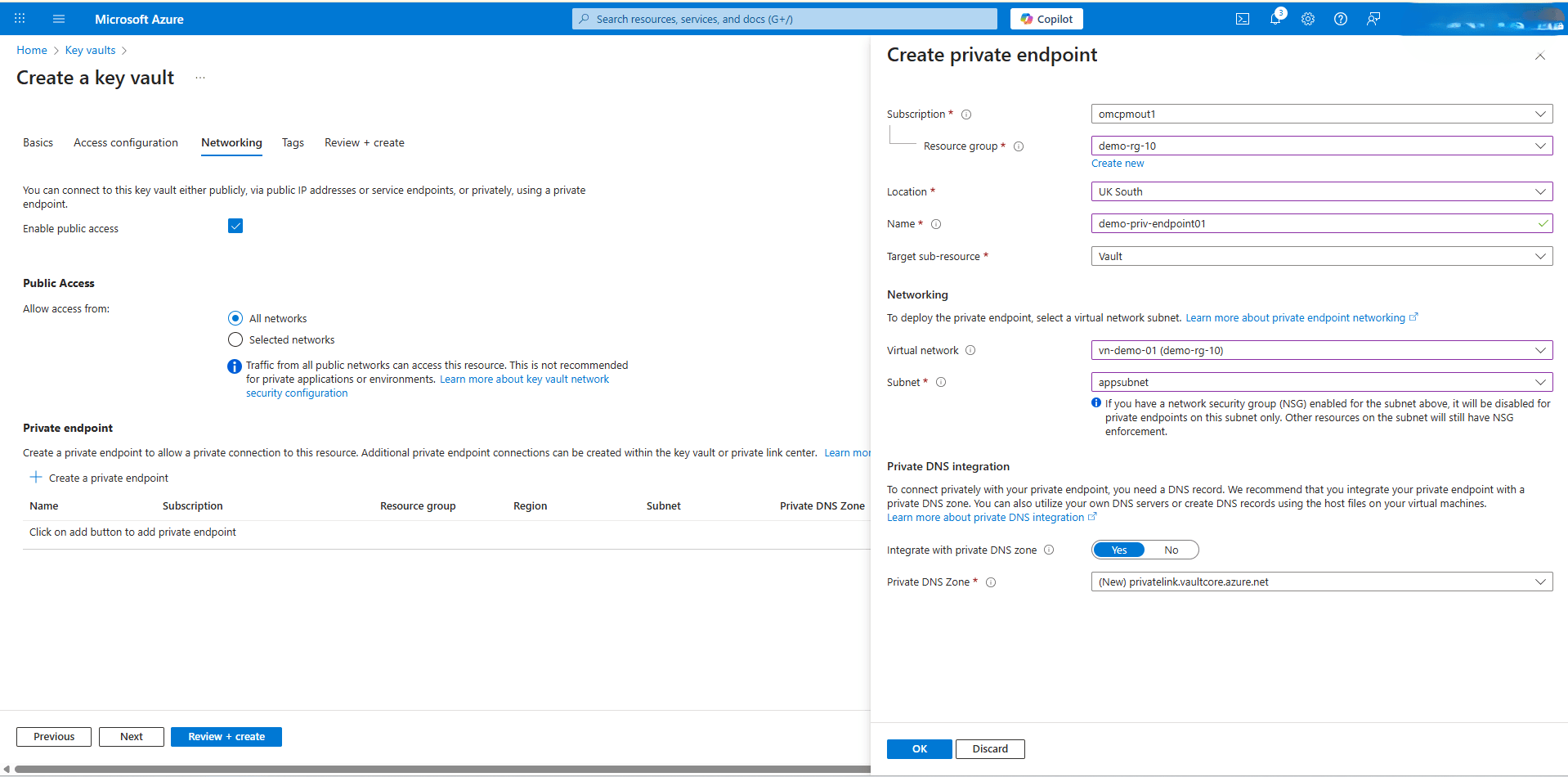
Task: Launch Copilot from the top bar
Action: coord(1046,18)
